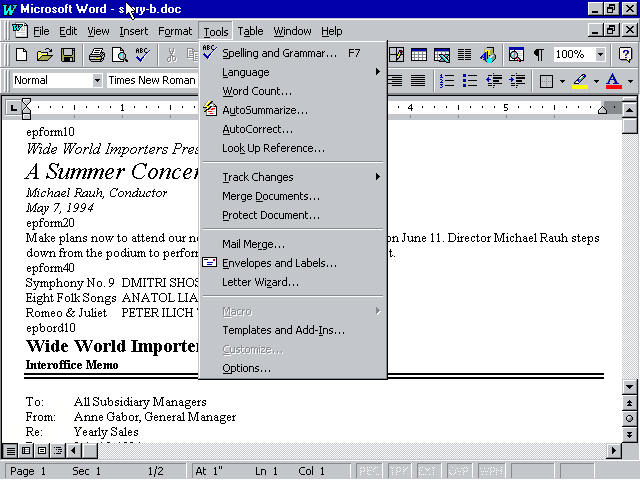Open the Window menu
Viewport: 640px width, 480px height.
[292, 31]
